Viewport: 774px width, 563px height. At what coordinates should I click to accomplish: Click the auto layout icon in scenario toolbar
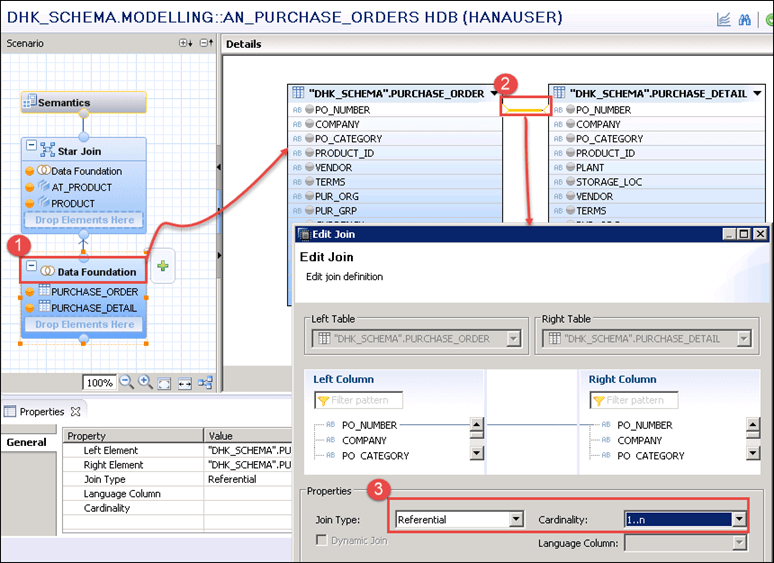(204, 382)
